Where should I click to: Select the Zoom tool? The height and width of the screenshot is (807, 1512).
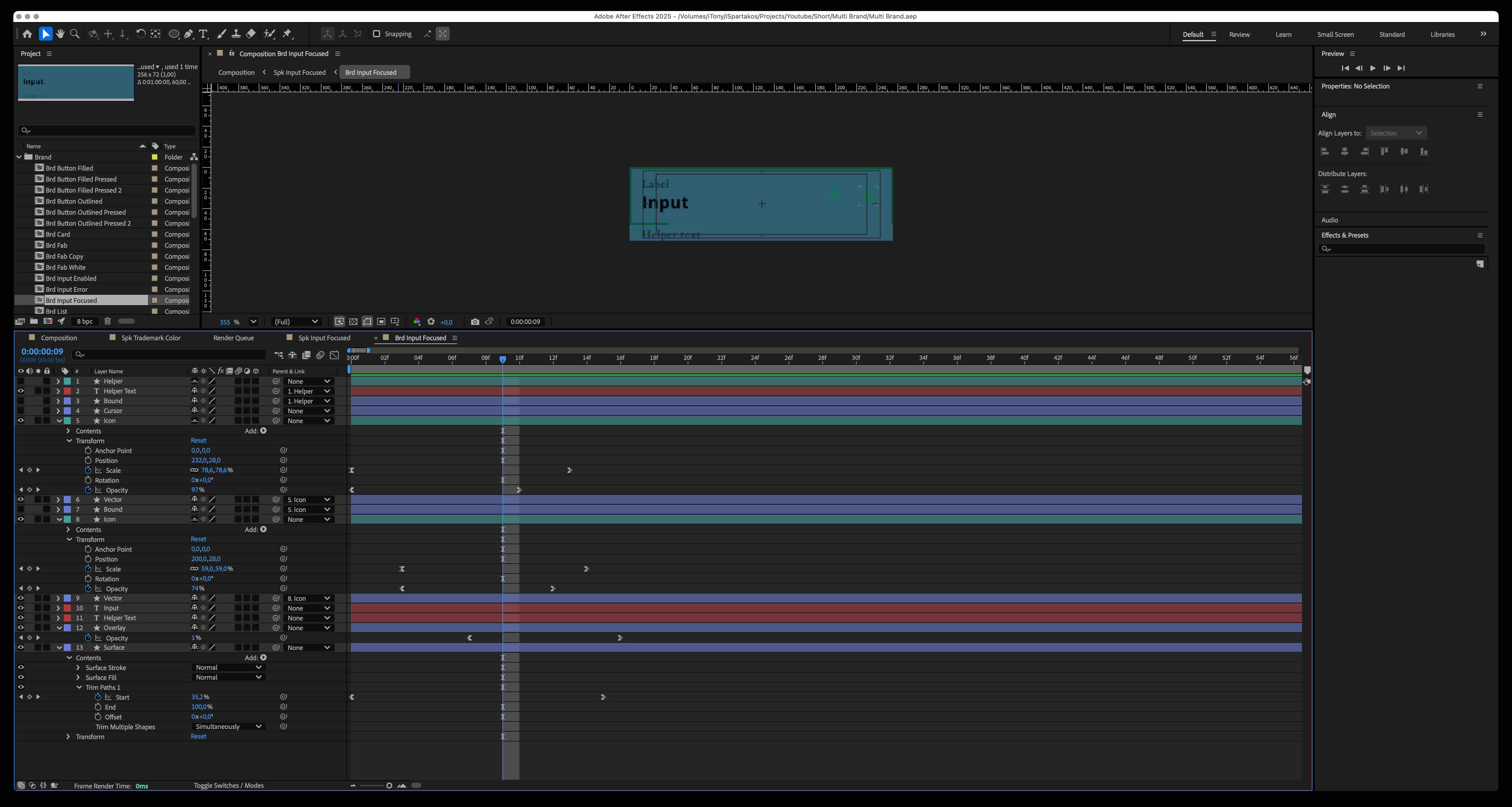pos(75,34)
